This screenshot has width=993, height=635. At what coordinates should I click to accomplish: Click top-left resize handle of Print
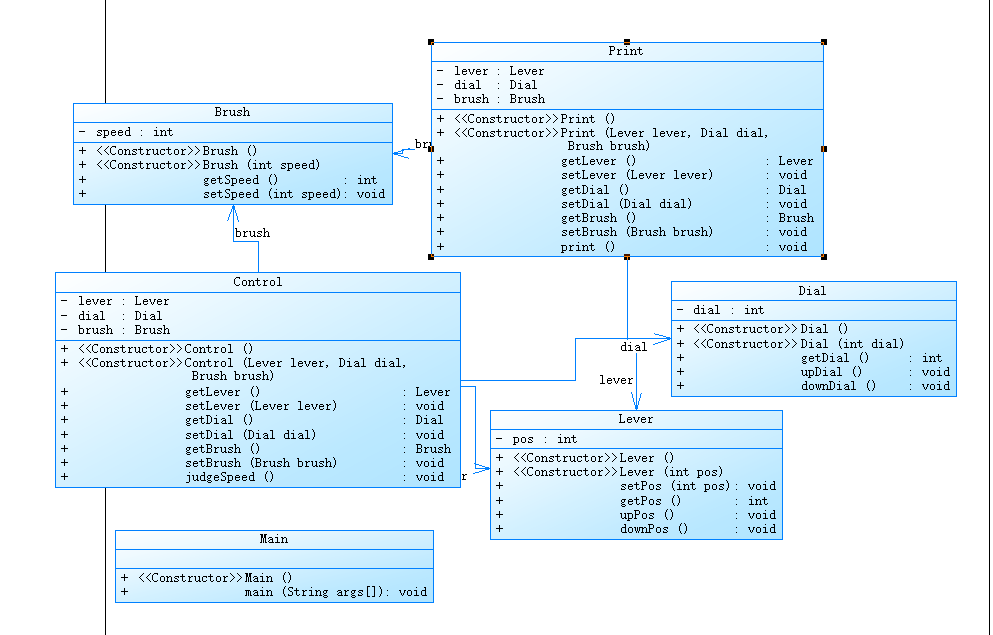(x=431, y=42)
